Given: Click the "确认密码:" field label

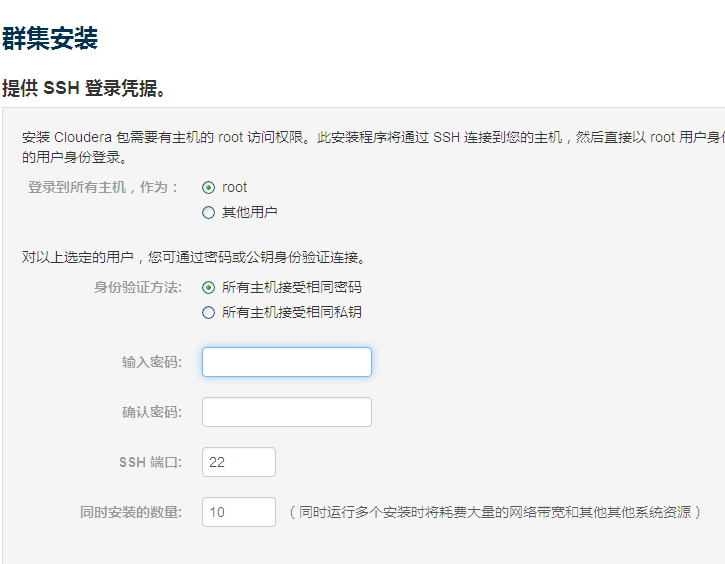Looking at the screenshot, I should click(152, 412).
